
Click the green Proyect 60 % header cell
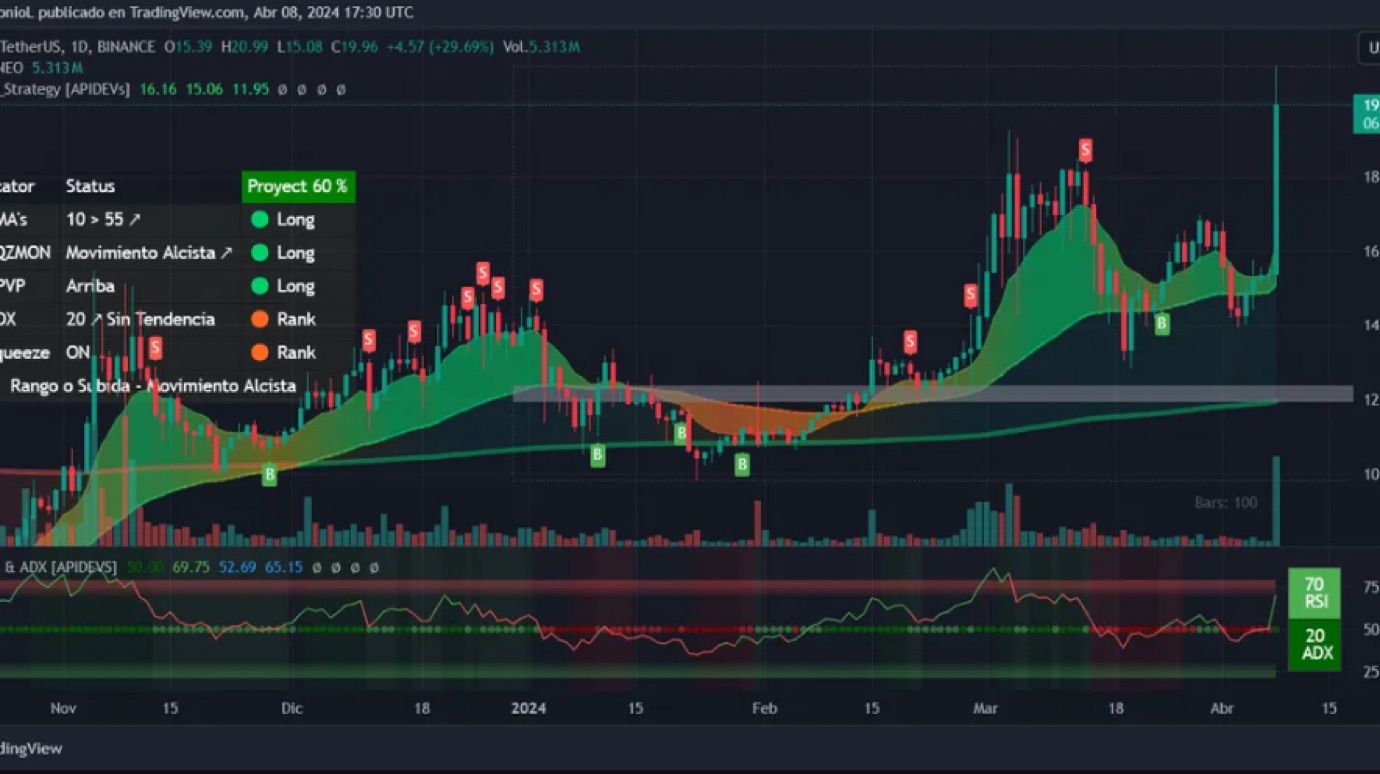(x=297, y=186)
